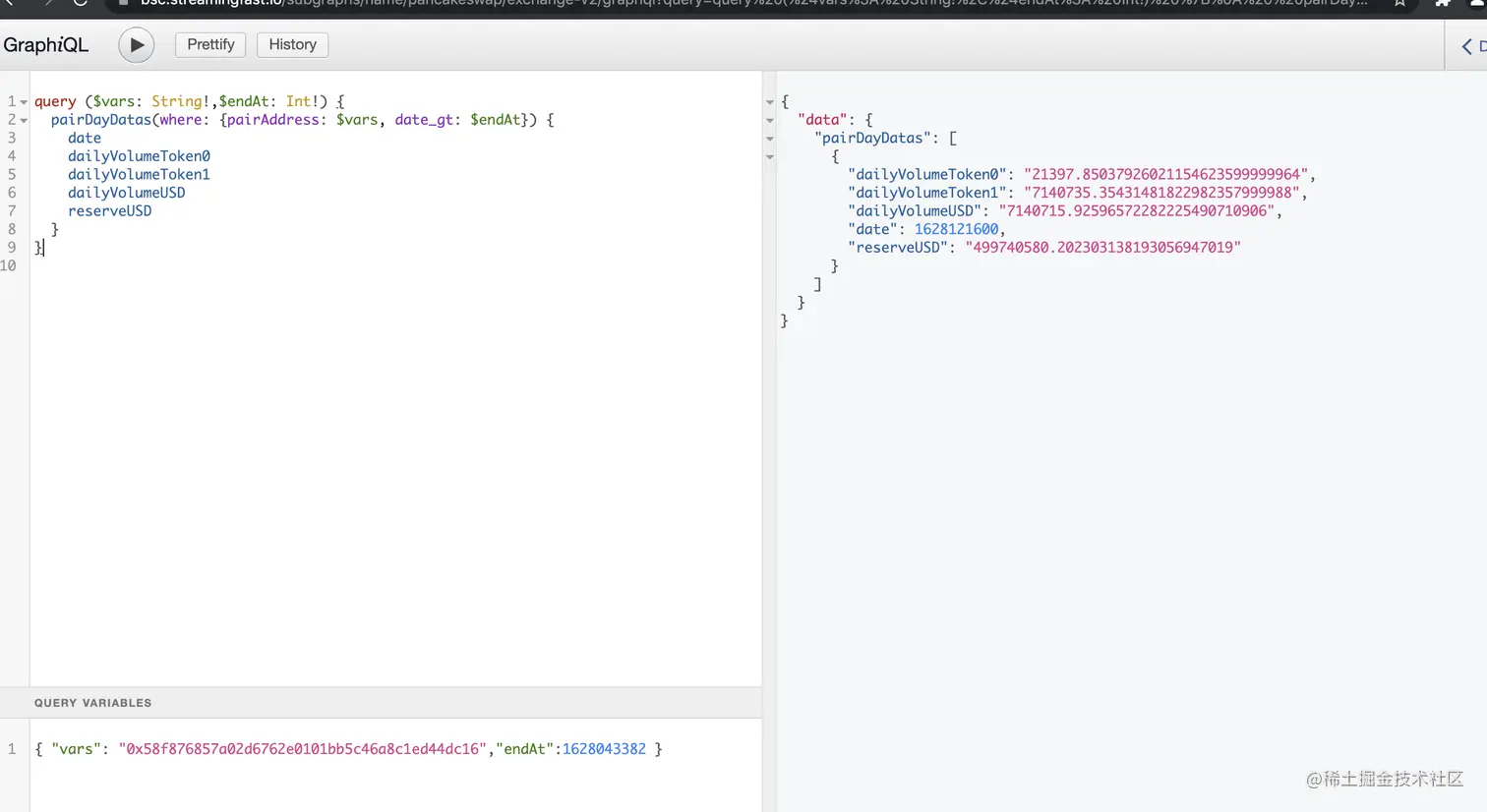Collapse the root object in the result pane
1487x812 pixels.
point(770,102)
